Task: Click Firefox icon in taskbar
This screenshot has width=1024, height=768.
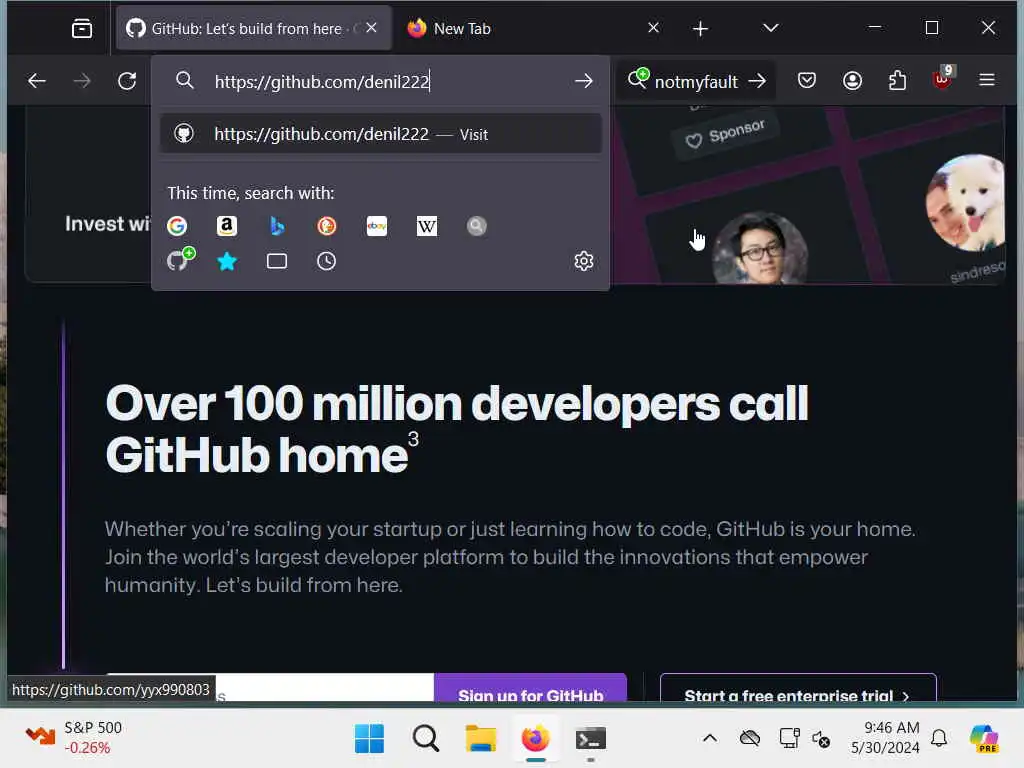Action: pos(536,739)
